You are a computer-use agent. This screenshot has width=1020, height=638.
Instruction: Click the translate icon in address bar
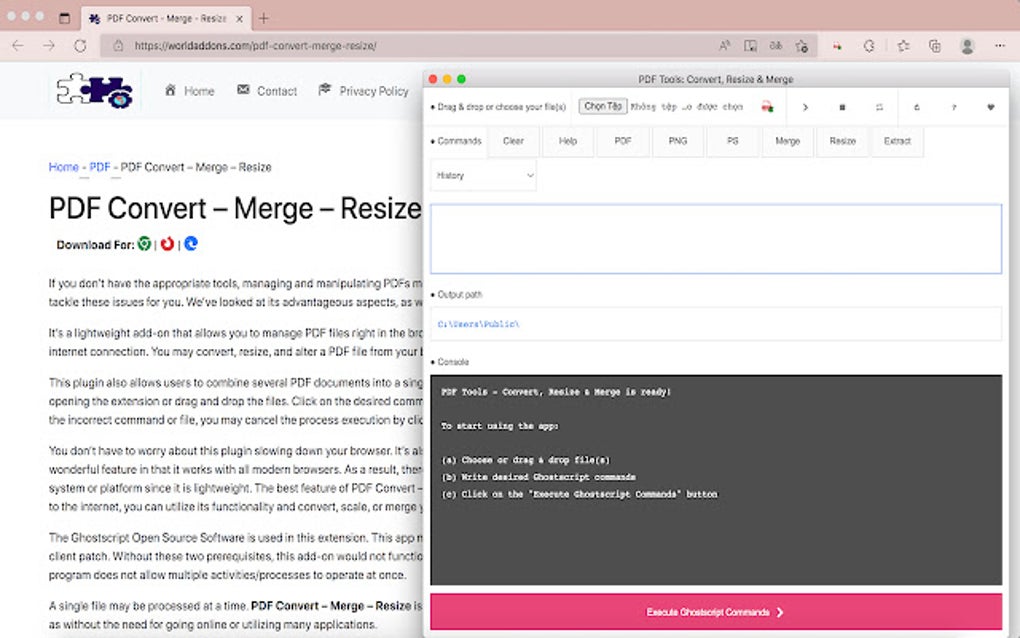776,46
